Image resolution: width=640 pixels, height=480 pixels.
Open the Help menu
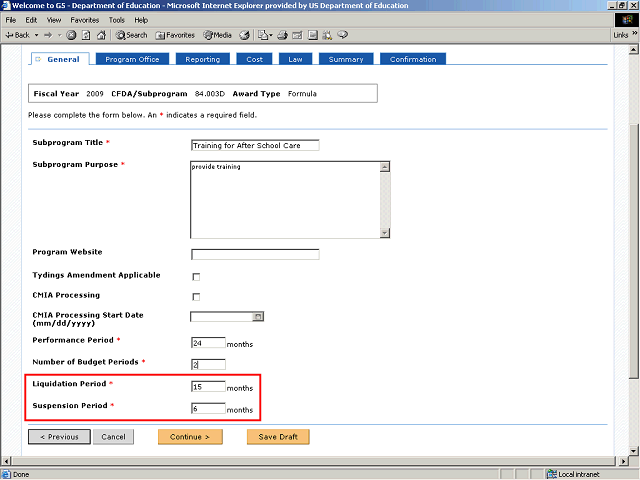tap(141, 20)
